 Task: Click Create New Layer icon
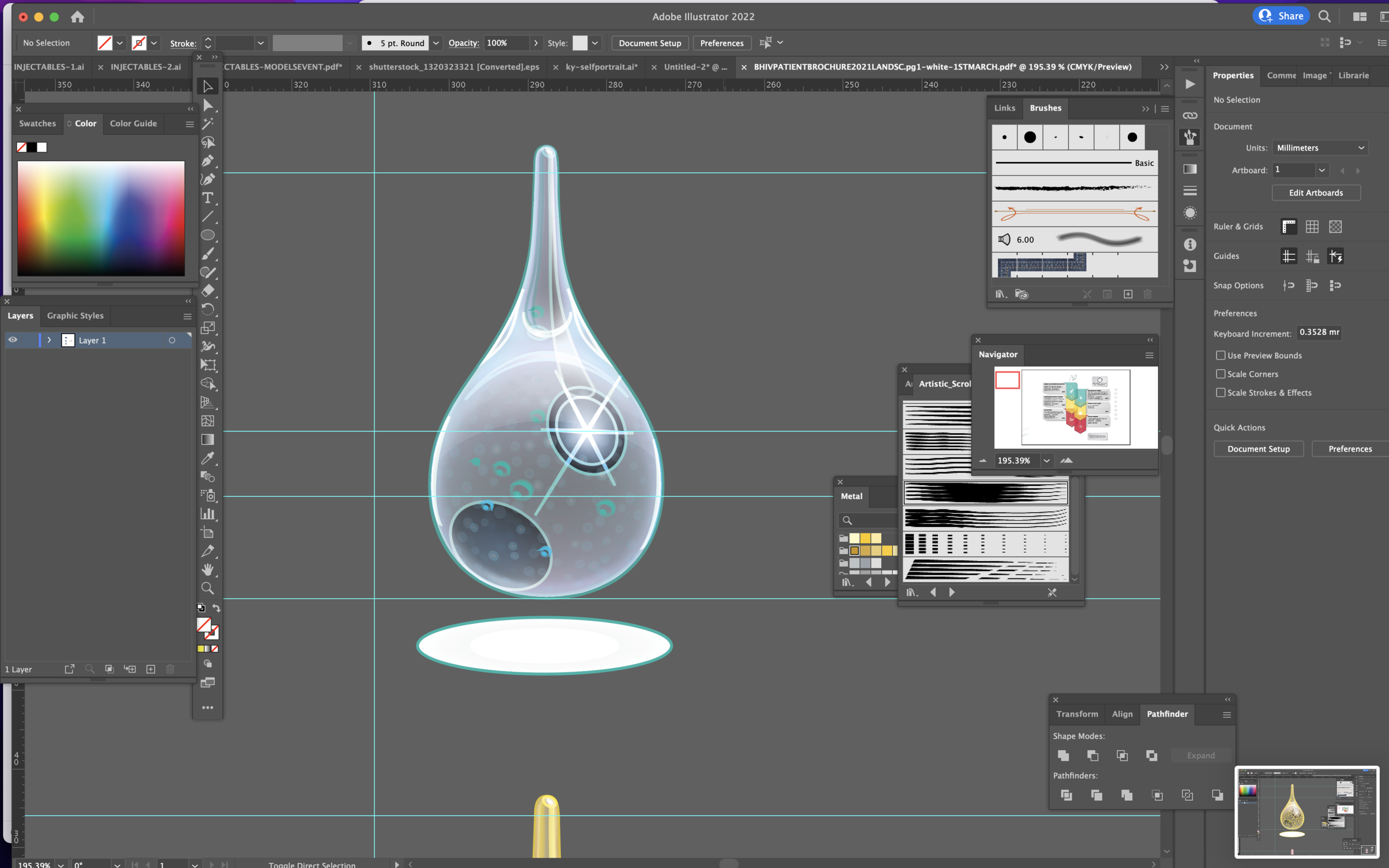(151, 669)
